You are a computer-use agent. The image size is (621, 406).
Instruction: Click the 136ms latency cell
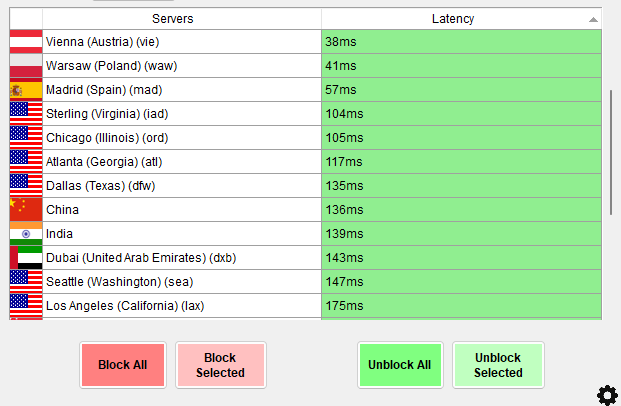point(461,210)
